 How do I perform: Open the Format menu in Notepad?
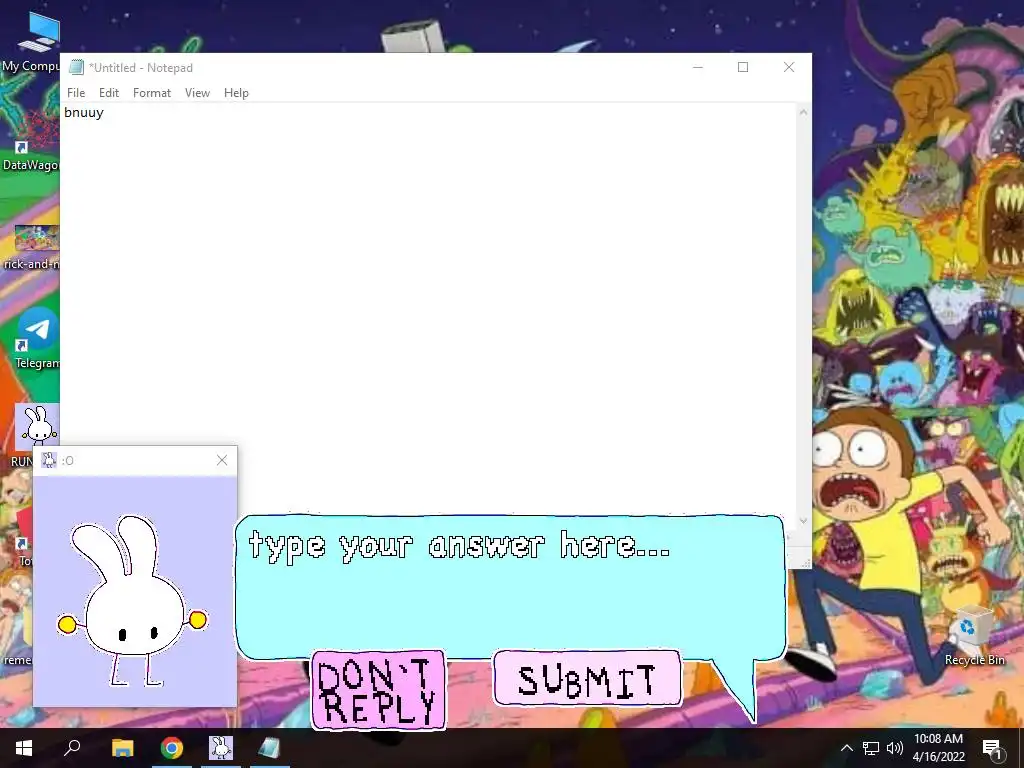point(152,93)
